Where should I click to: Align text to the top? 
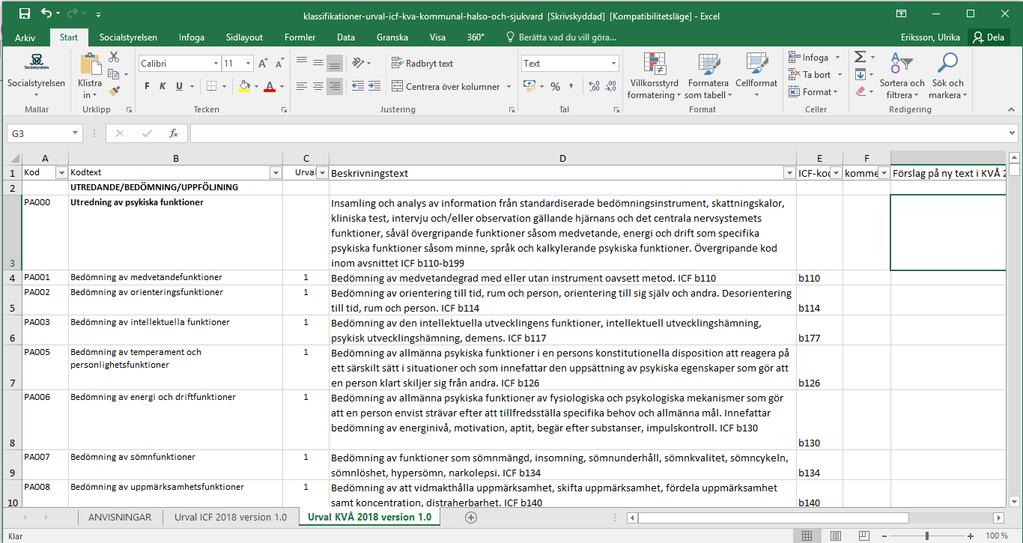(x=301, y=63)
